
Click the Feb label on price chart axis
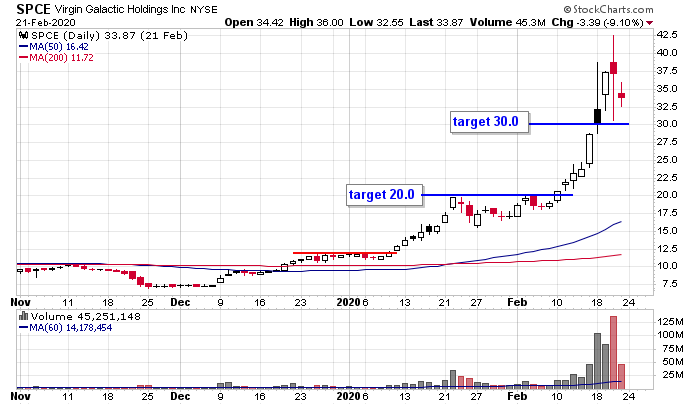517,302
